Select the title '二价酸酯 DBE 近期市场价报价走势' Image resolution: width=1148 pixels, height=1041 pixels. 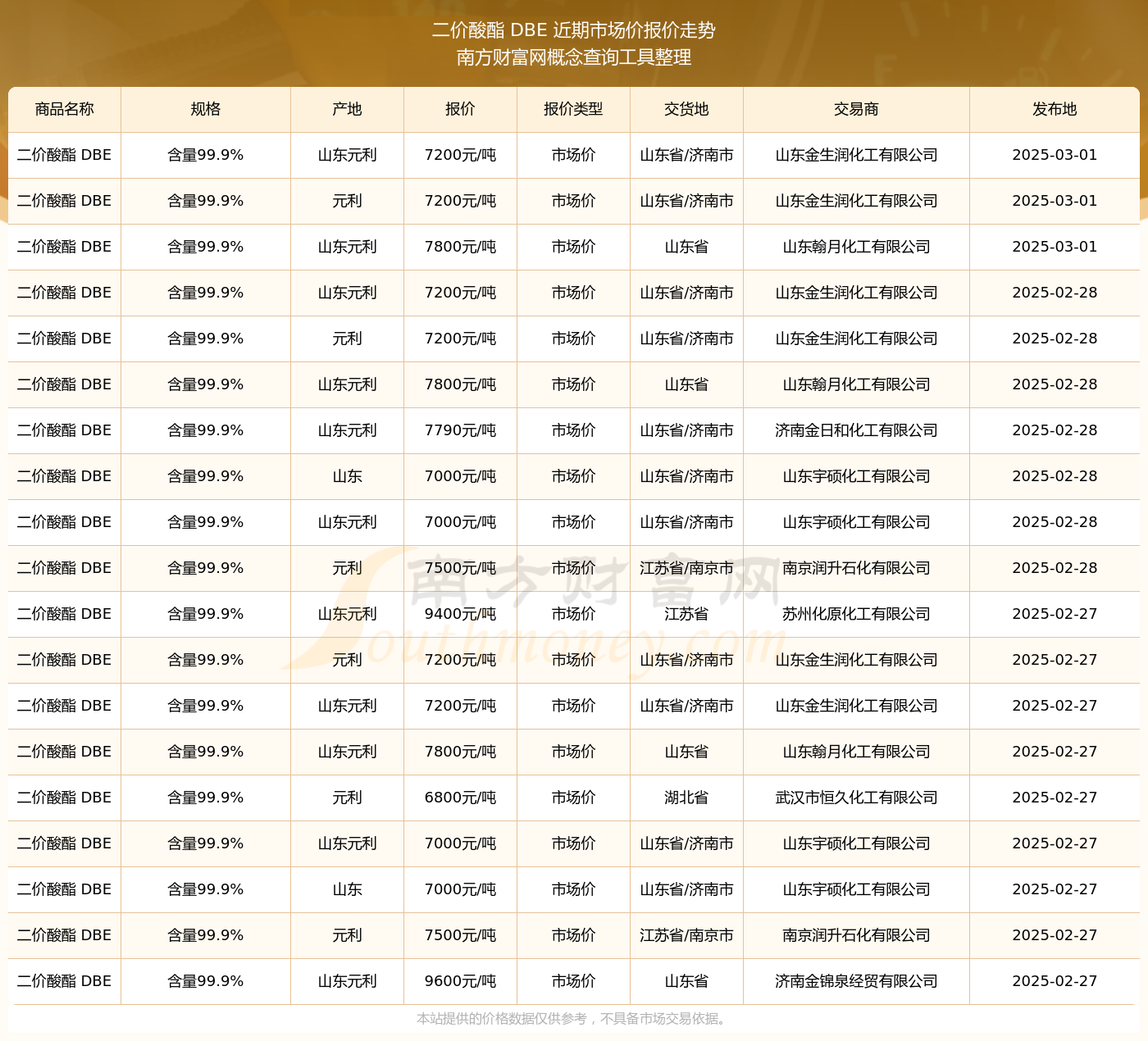point(574,30)
